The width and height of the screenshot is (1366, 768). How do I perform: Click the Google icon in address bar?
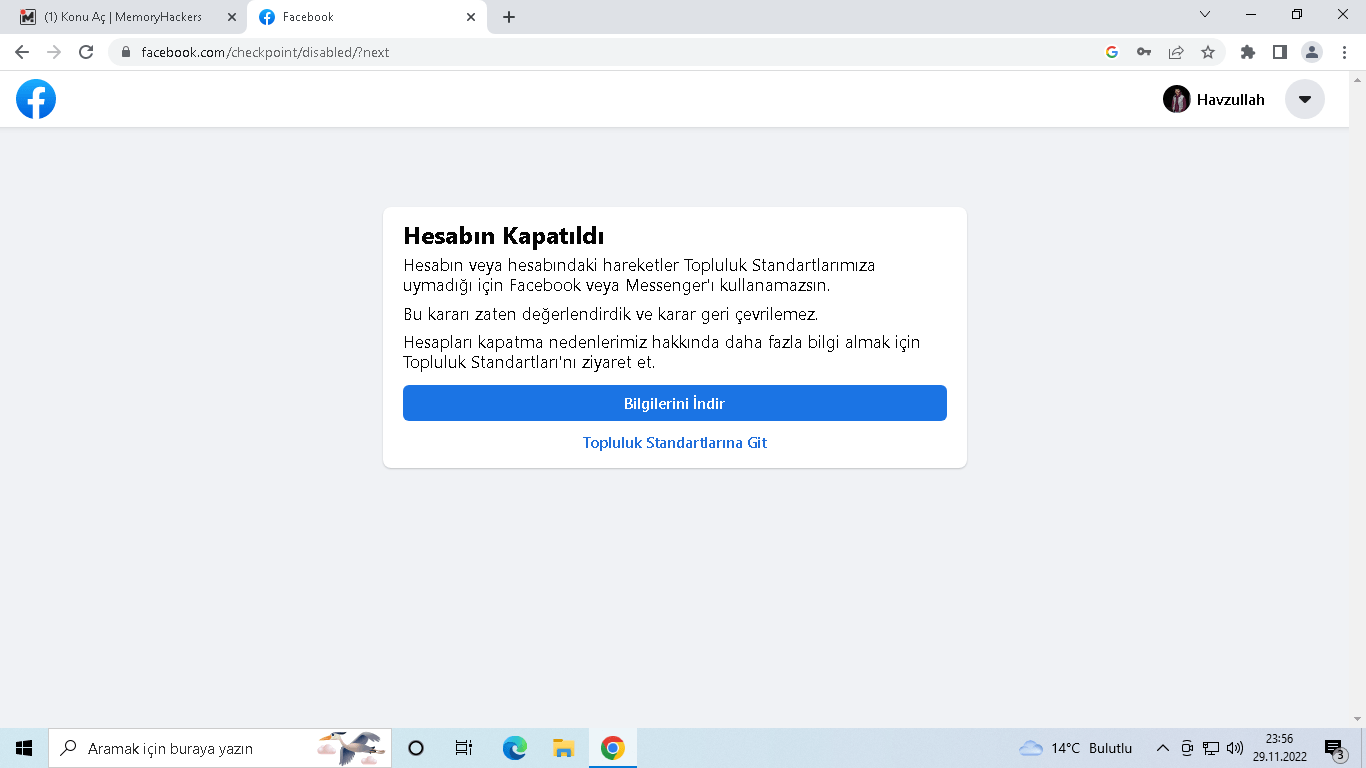(x=1111, y=52)
